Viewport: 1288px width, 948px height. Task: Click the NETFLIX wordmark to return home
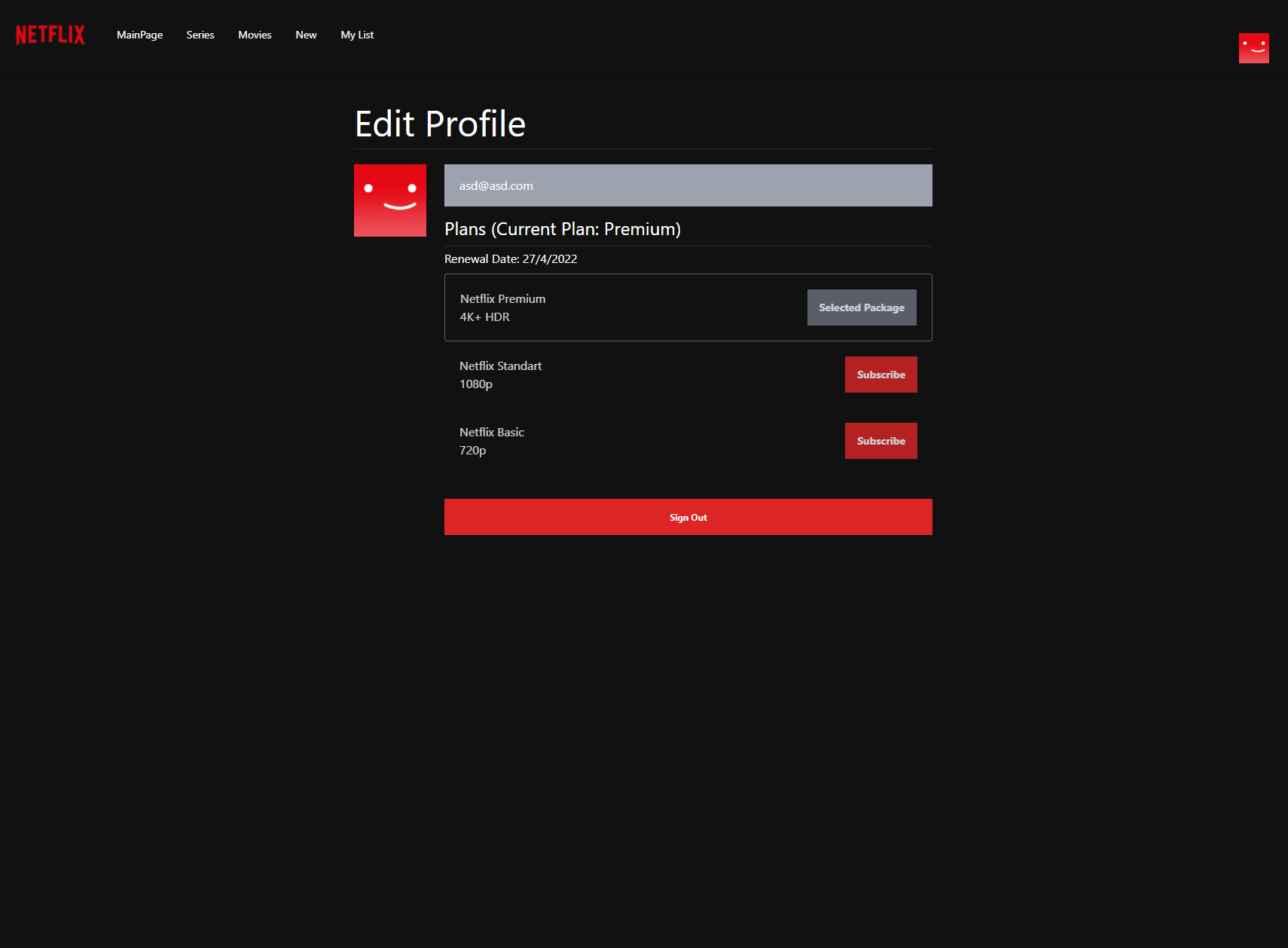[x=49, y=34]
